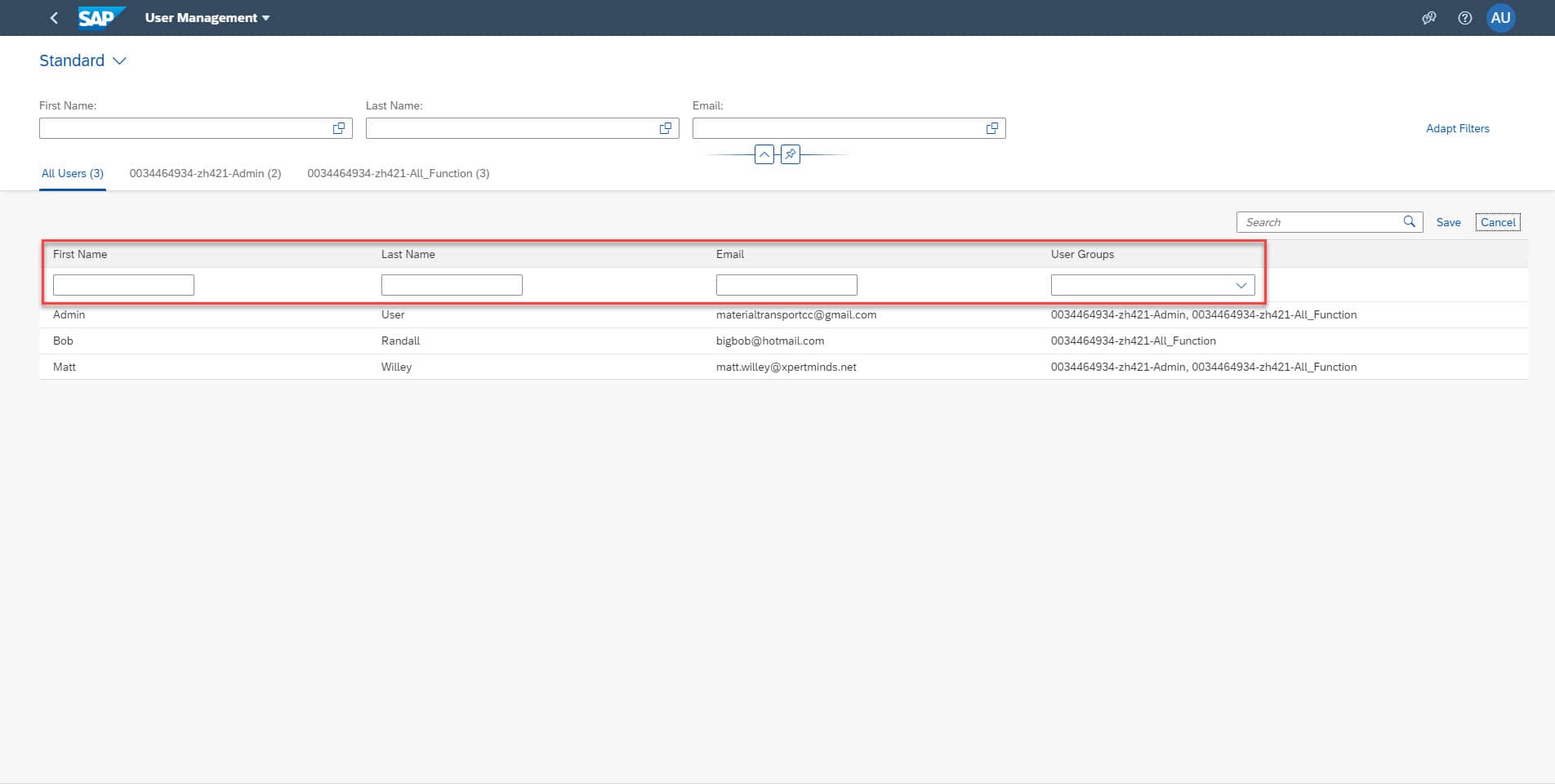Click the Last Name column header
Image resolution: width=1555 pixels, height=784 pixels.
coord(408,254)
